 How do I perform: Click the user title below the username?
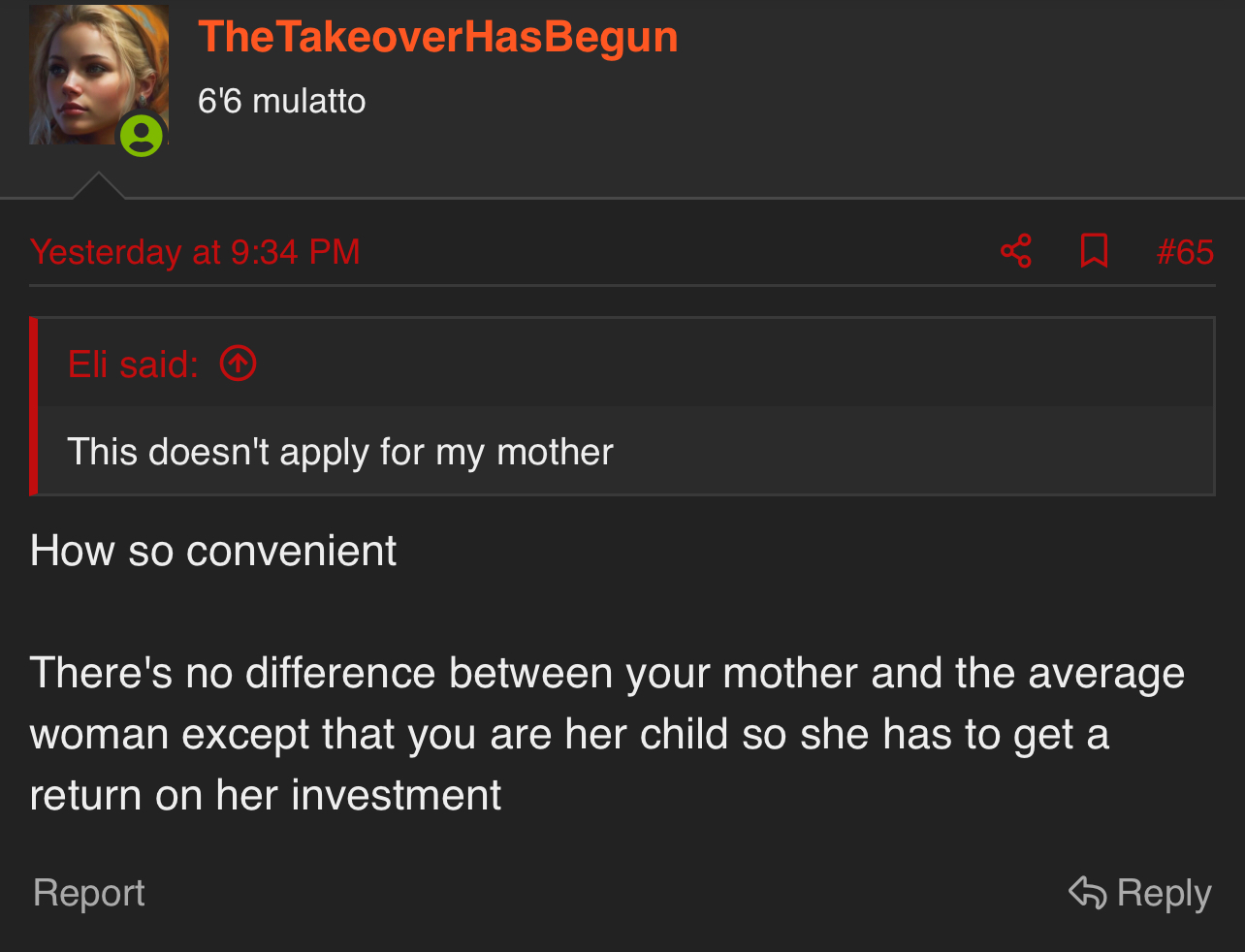click(281, 101)
